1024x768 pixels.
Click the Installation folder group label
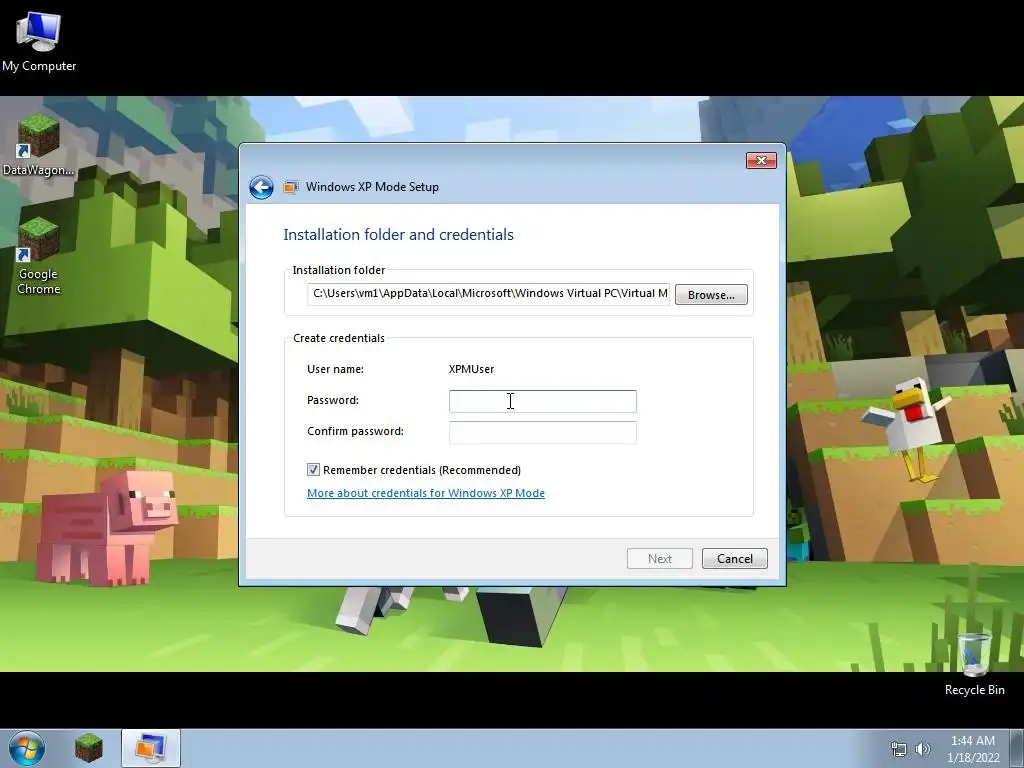point(339,270)
